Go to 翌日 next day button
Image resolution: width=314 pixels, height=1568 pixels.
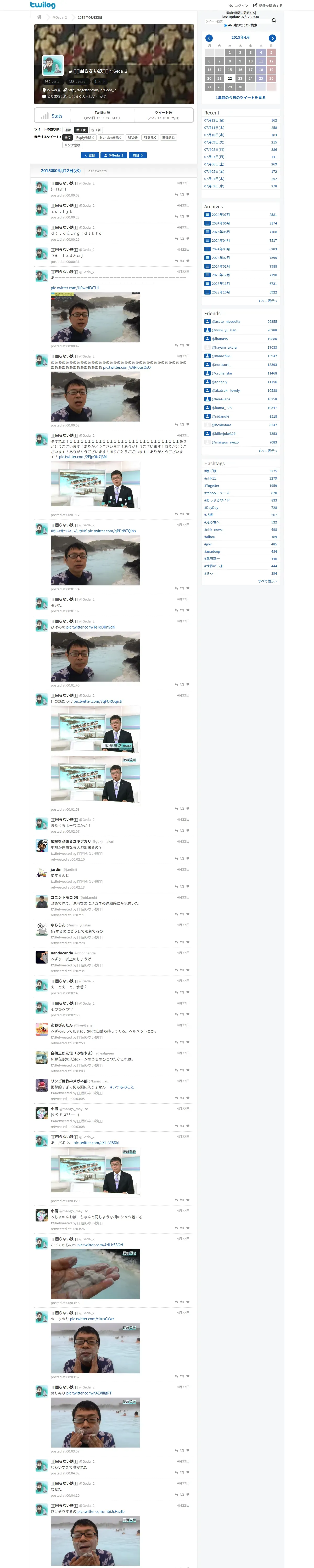click(x=90, y=155)
